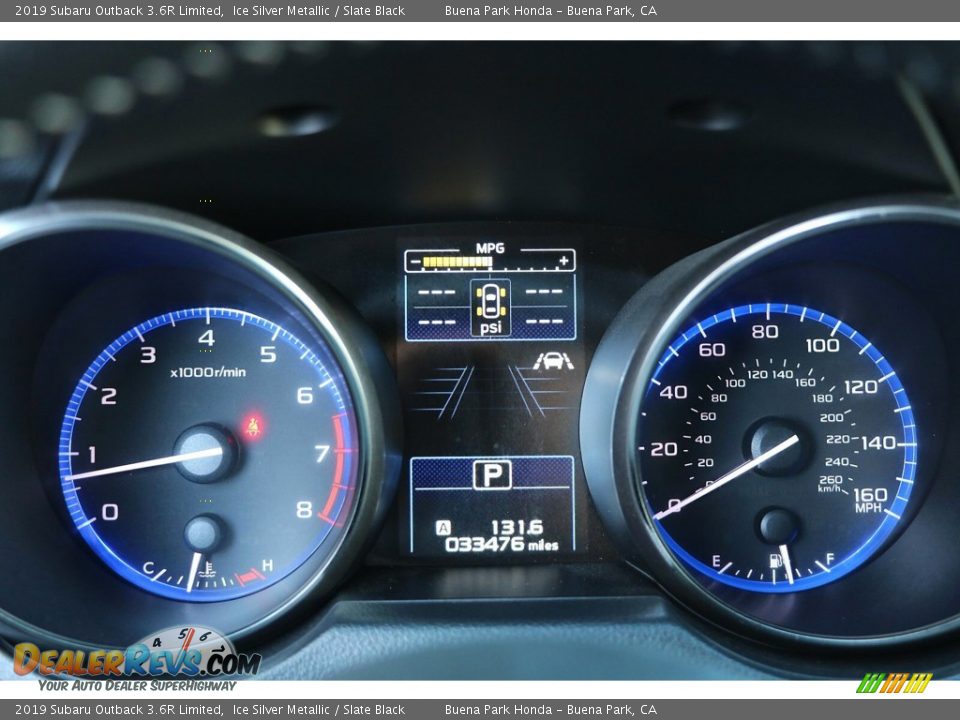
Task: Click the lane departure car icon
Action: click(x=553, y=361)
